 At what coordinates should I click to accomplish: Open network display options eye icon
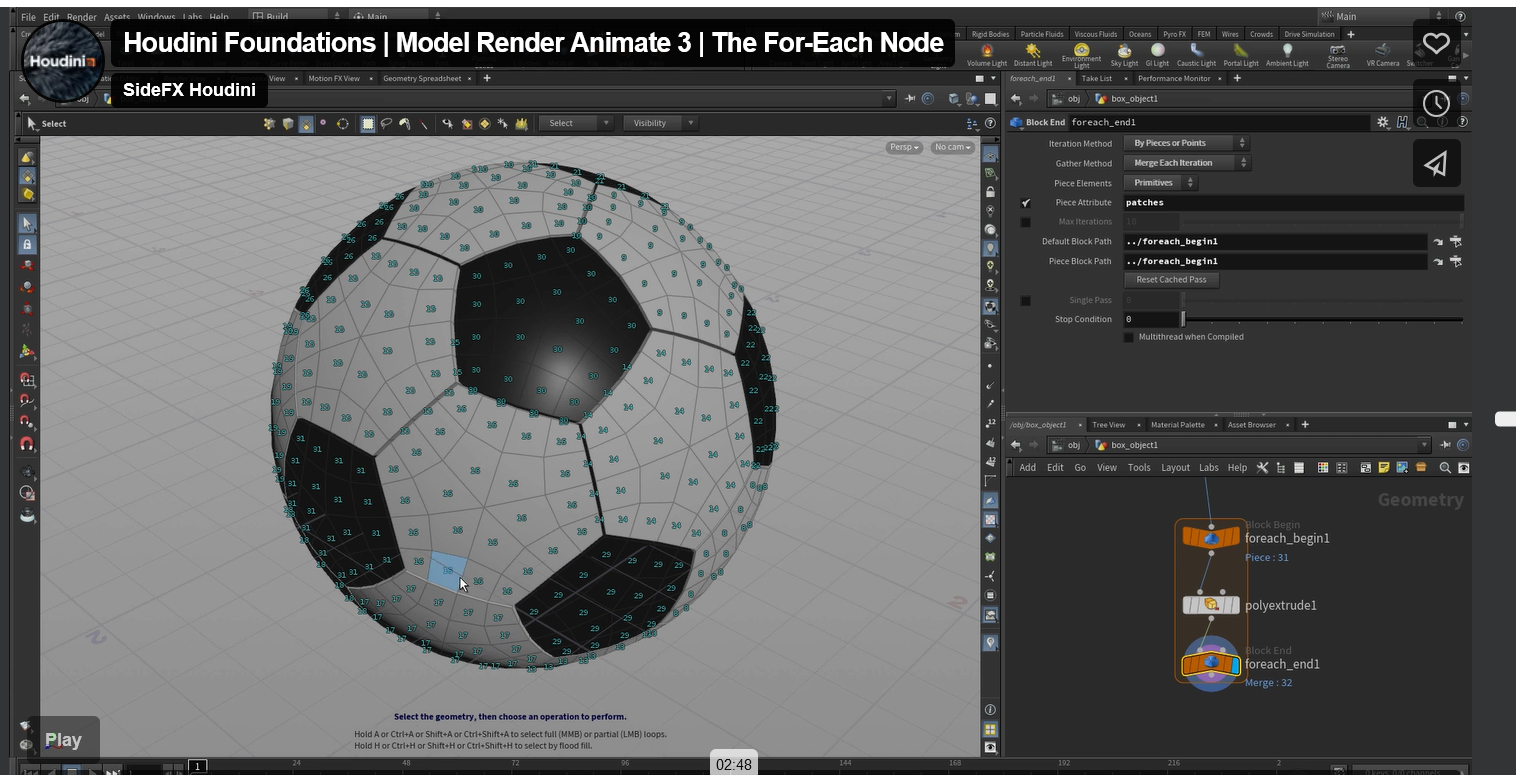pyautogui.click(x=1463, y=467)
